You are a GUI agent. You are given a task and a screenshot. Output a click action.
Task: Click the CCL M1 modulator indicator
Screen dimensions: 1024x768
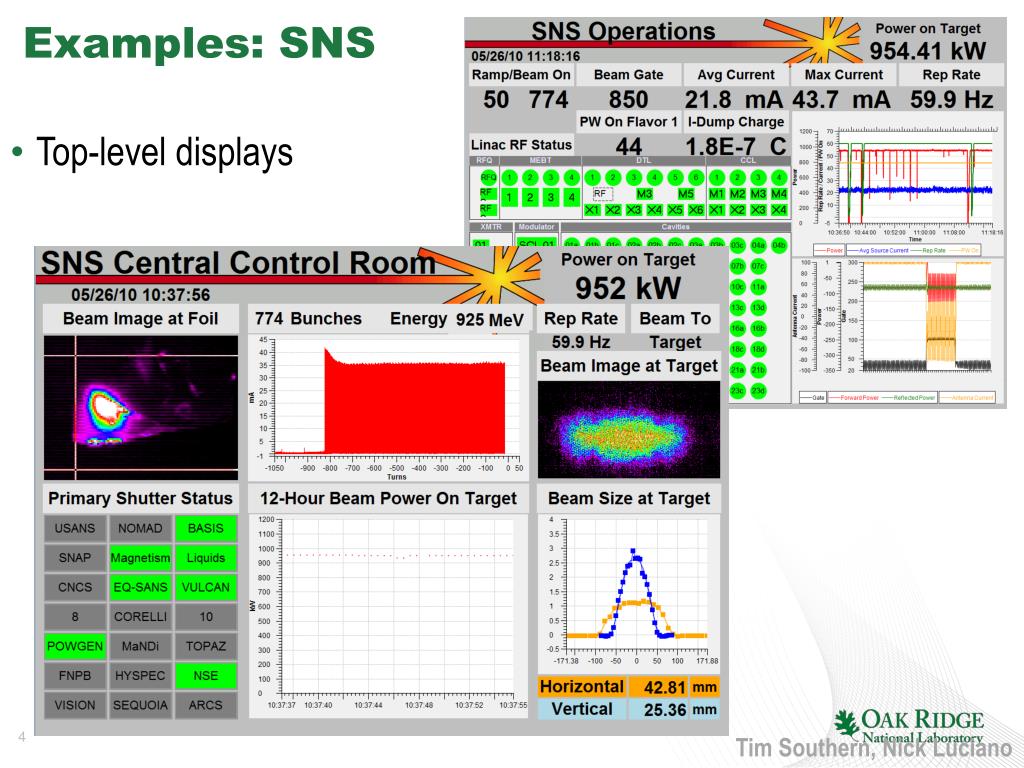(716, 194)
